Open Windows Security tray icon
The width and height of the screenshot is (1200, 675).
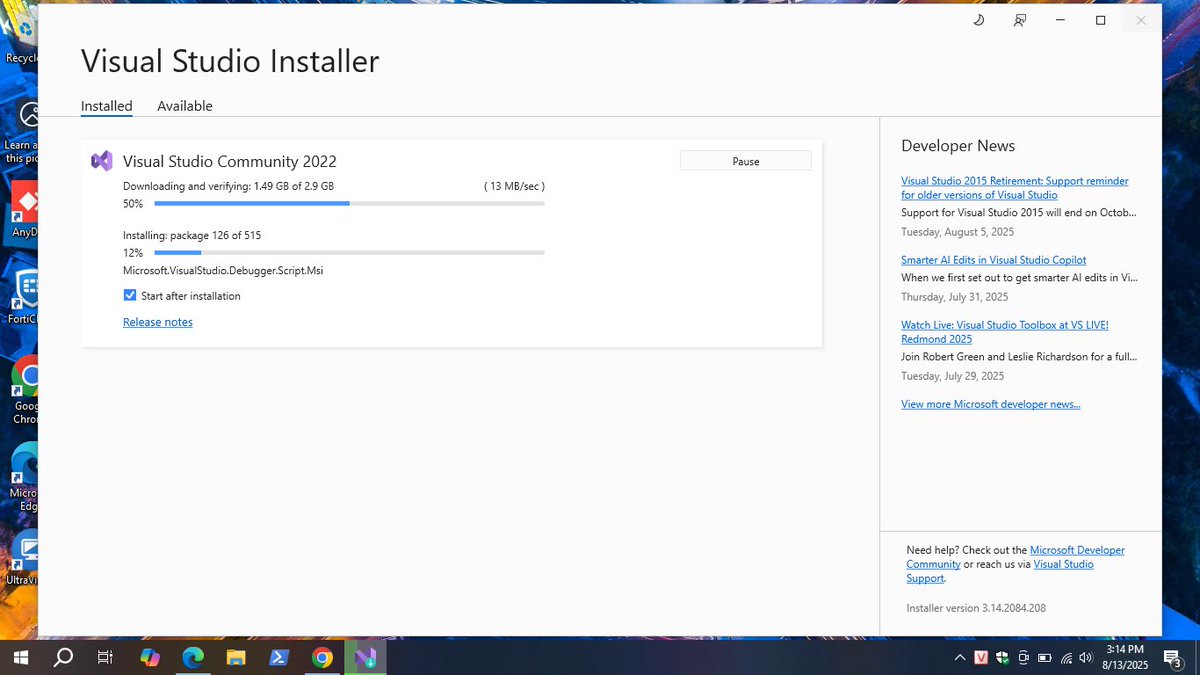pyautogui.click(x=1003, y=657)
